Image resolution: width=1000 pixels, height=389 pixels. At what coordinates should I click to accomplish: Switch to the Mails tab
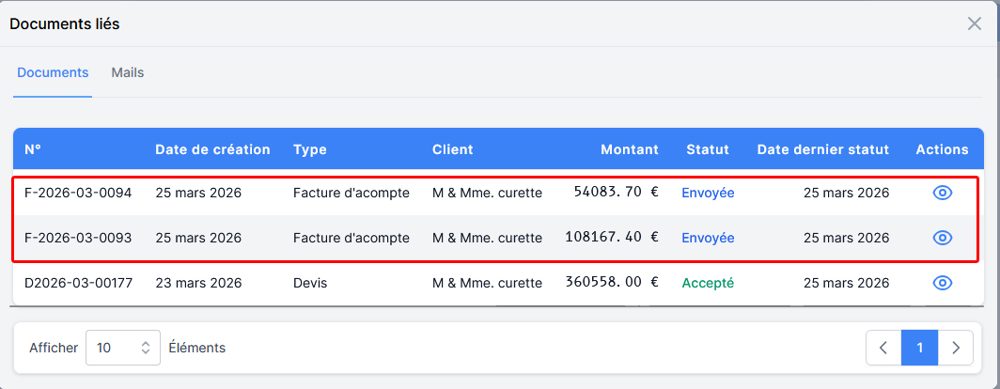click(x=128, y=73)
